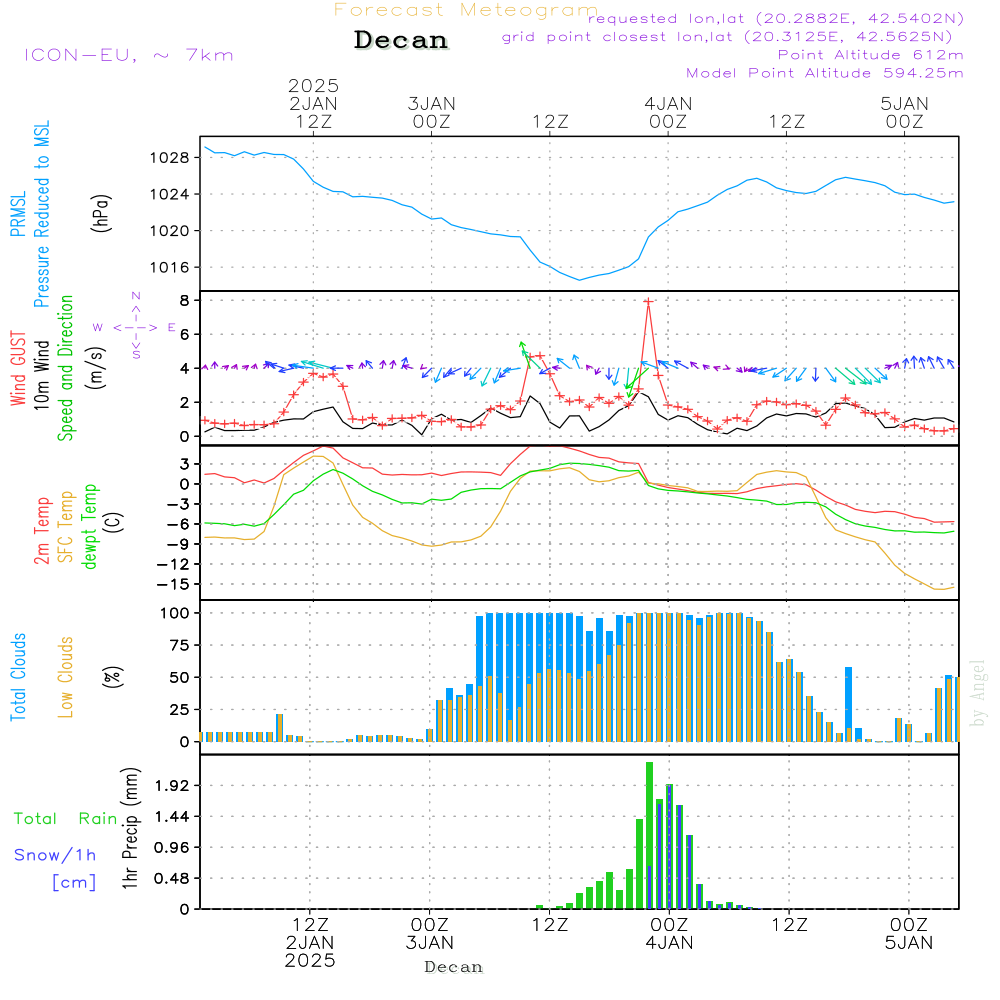The height and width of the screenshot is (1000, 1000).
Task: Click the 1.92 precipitation axis value
Action: 172,786
